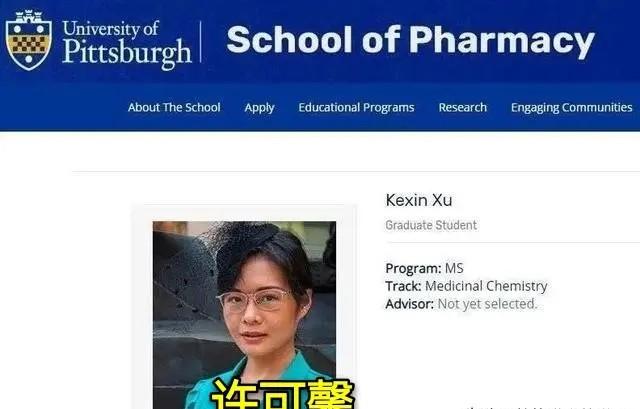Click the partially visible text below Advisor
The height and width of the screenshot is (409, 640).
(539, 407)
